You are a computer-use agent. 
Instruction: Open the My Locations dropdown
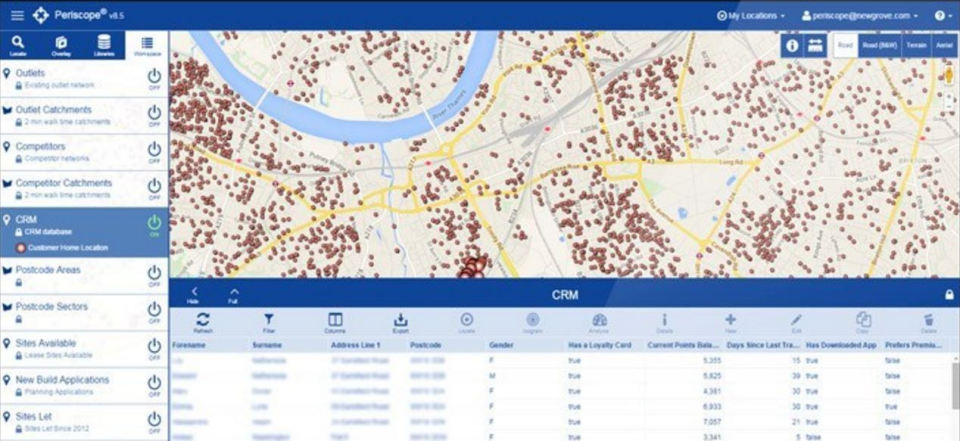tap(751, 16)
